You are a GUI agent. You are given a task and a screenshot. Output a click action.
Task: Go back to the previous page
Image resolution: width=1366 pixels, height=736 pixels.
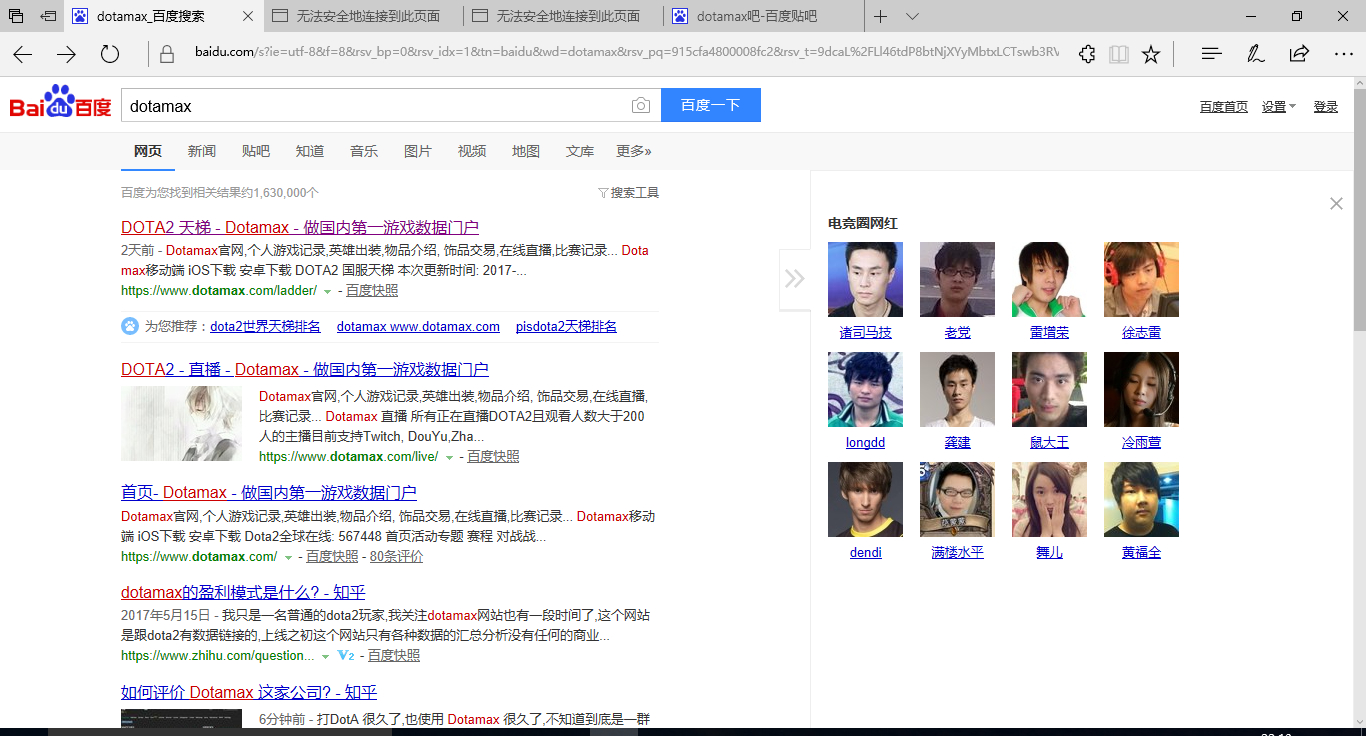[x=22, y=54]
